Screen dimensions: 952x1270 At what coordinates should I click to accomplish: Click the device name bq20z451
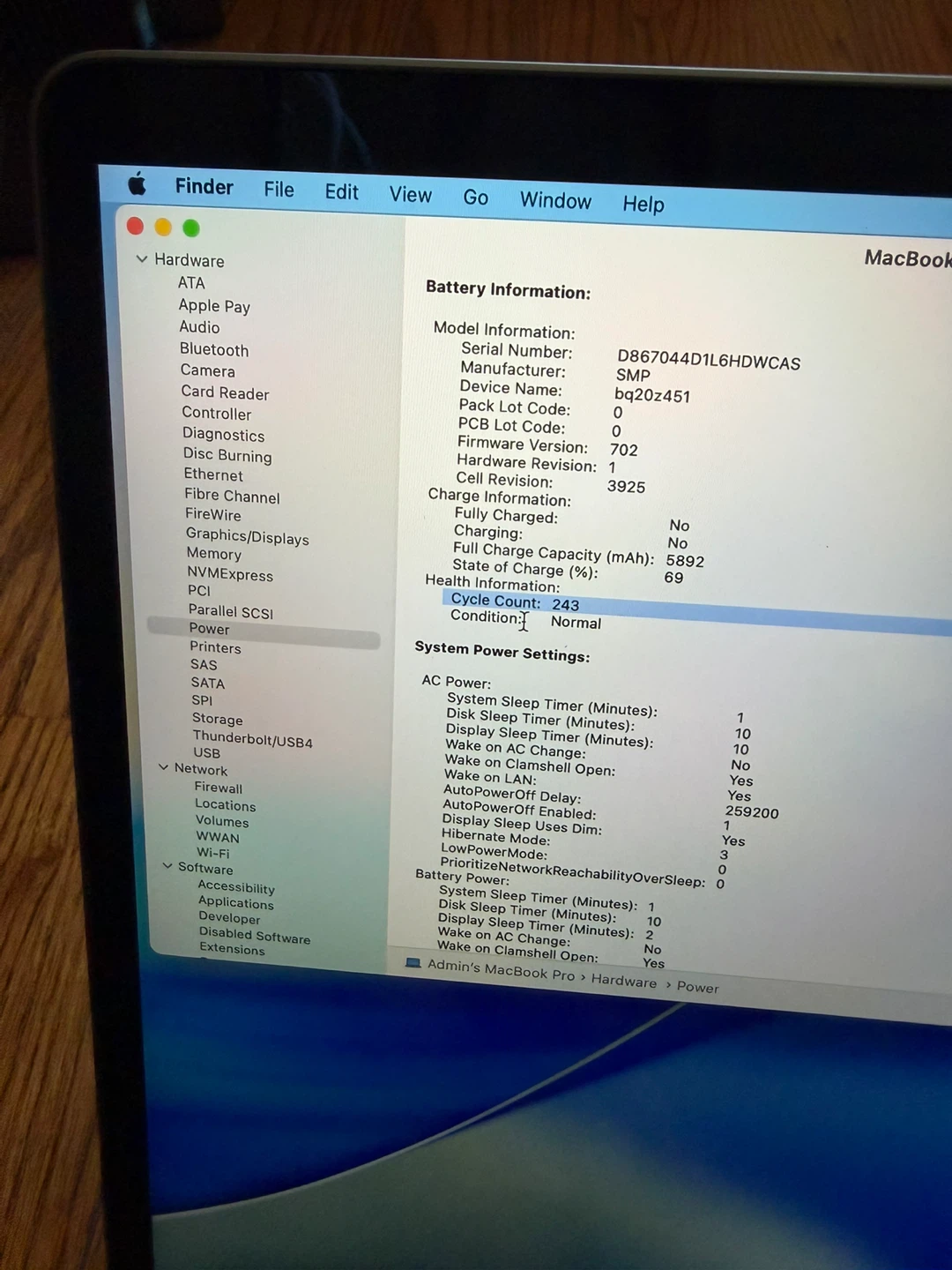(651, 395)
